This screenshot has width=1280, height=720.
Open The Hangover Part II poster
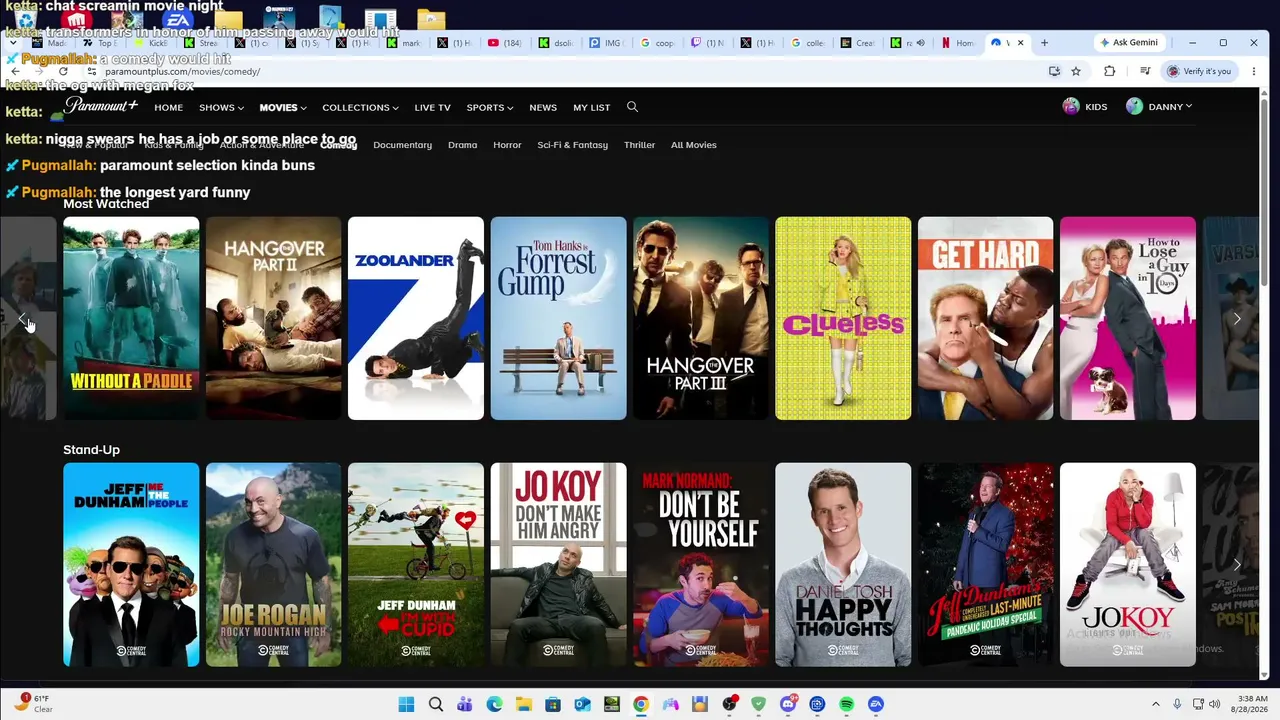point(273,318)
